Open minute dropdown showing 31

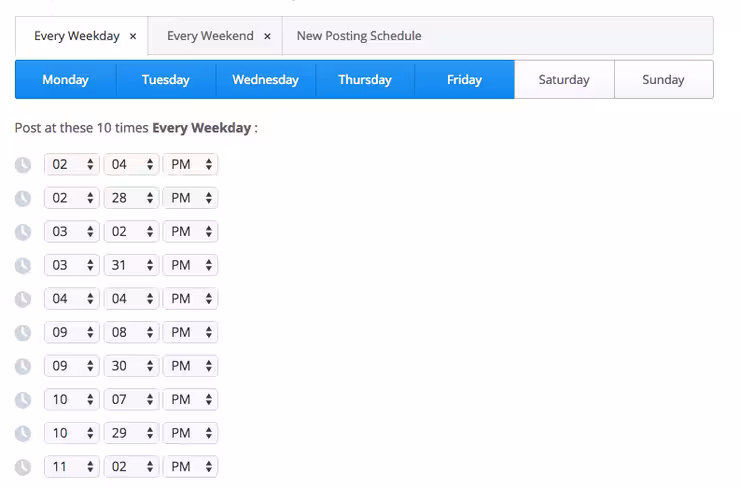point(131,265)
